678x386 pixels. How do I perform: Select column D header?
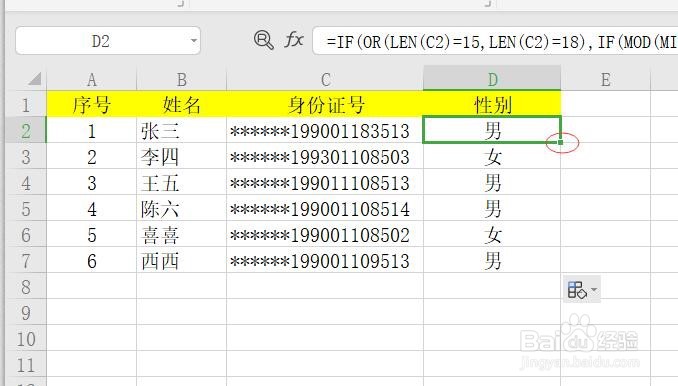pyautogui.click(x=492, y=78)
